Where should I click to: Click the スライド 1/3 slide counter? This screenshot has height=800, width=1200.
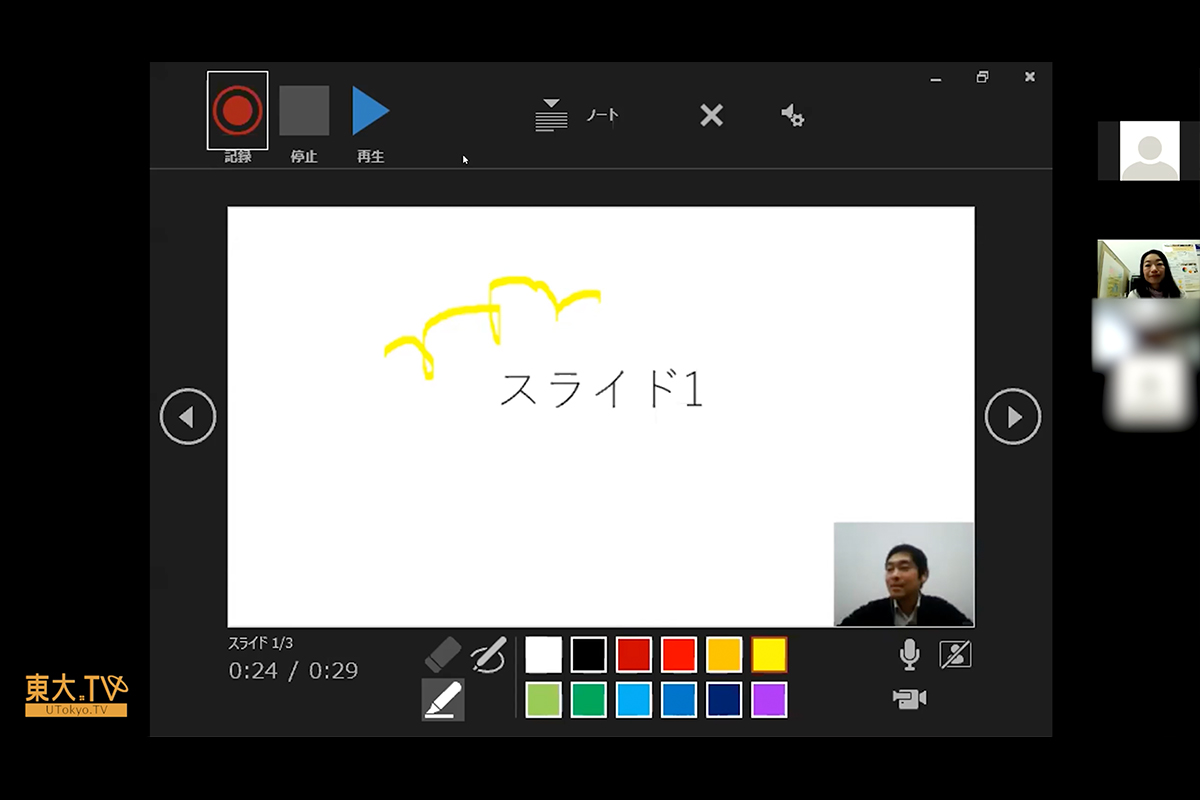pyautogui.click(x=261, y=643)
